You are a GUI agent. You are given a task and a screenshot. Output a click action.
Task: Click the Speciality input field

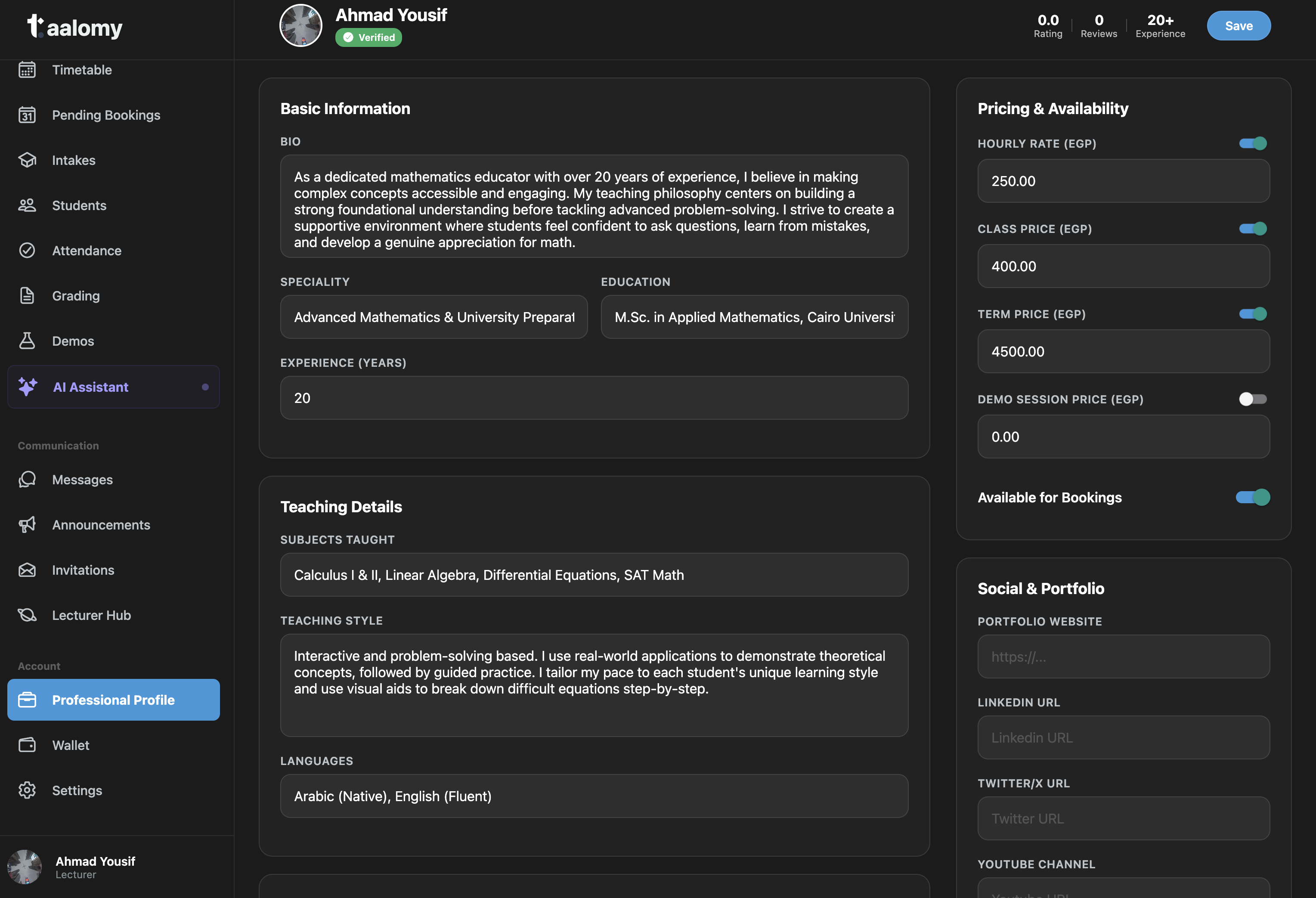434,316
